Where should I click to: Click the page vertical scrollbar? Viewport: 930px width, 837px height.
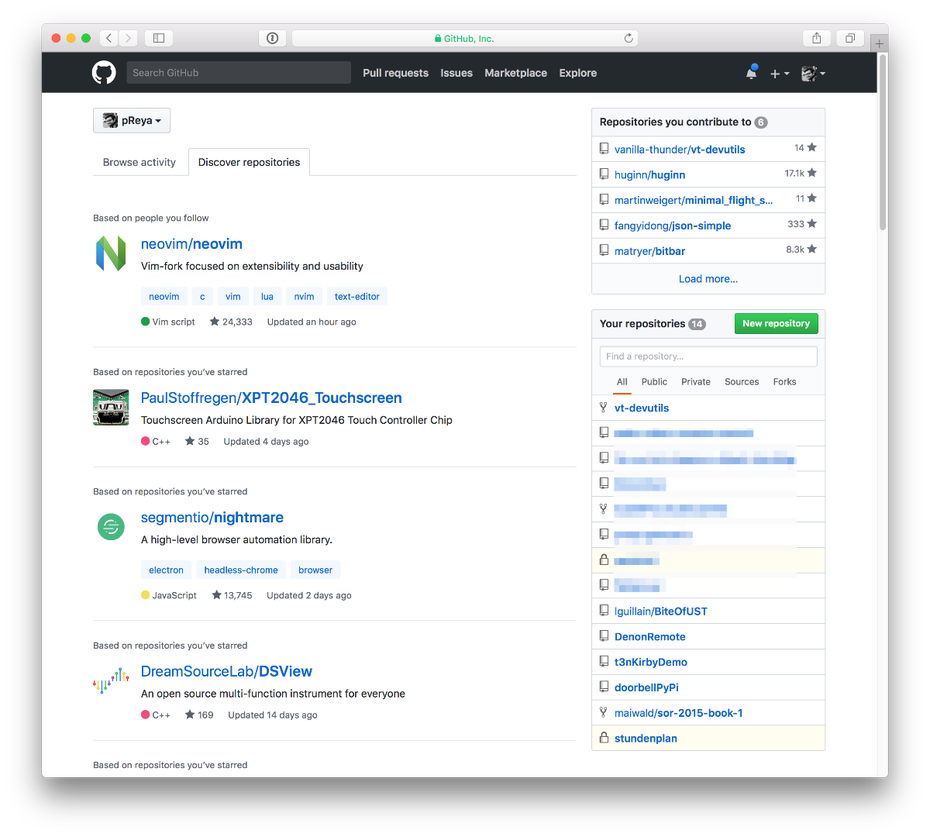click(883, 142)
